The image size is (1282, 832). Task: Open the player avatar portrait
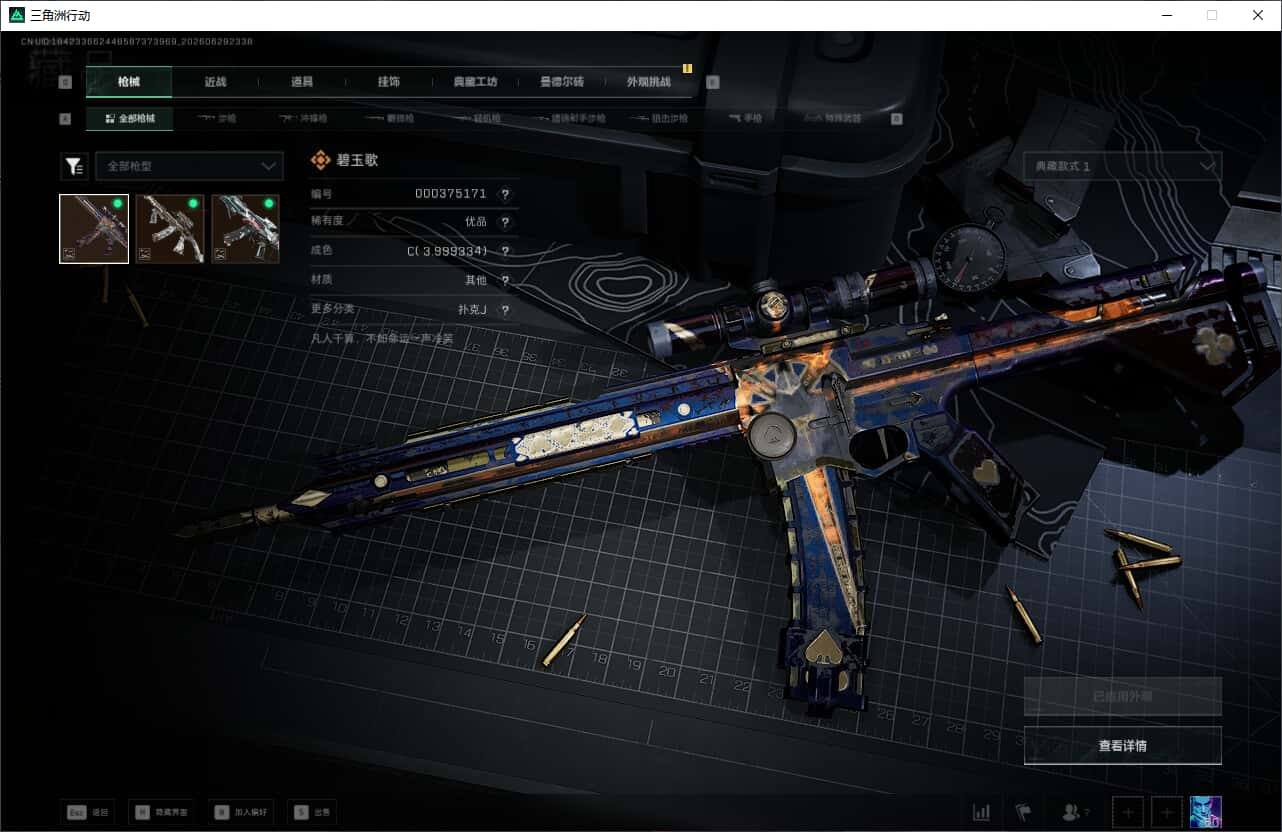[x=1206, y=812]
